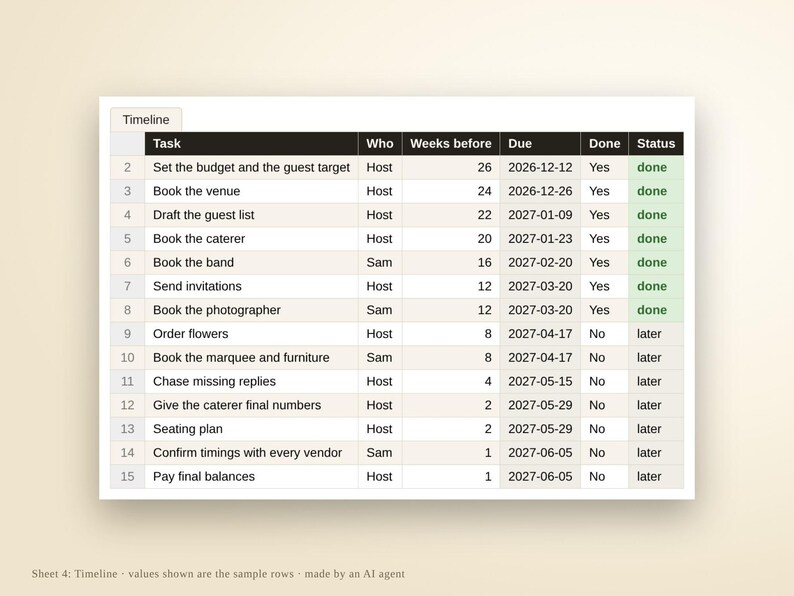794x596 pixels.
Task: Click the due date 2027-01-09
Action: tap(540, 215)
